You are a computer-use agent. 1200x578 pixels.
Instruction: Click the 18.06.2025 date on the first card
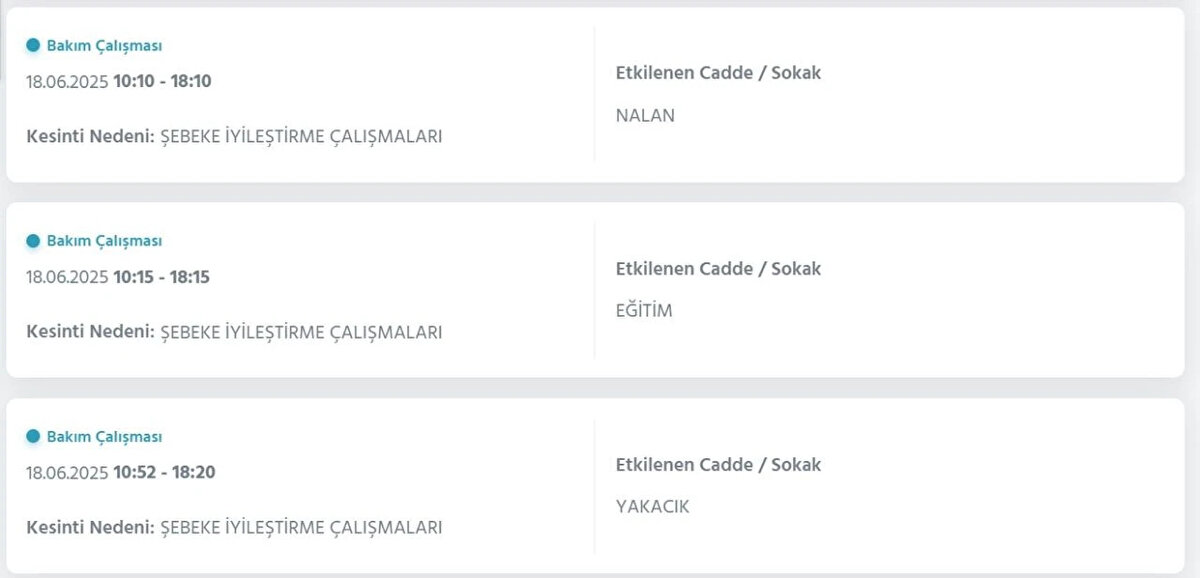(67, 81)
